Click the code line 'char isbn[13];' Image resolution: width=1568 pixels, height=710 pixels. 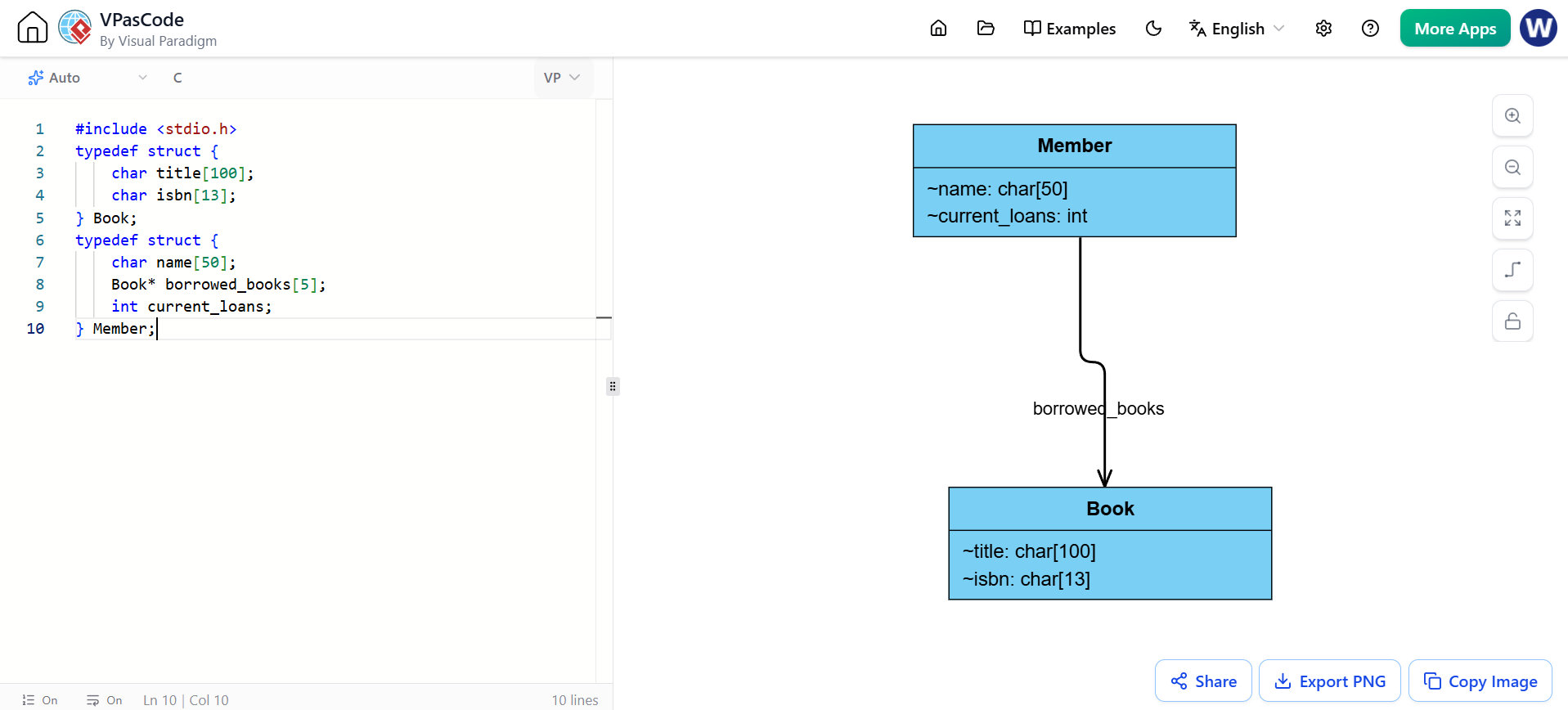(173, 195)
